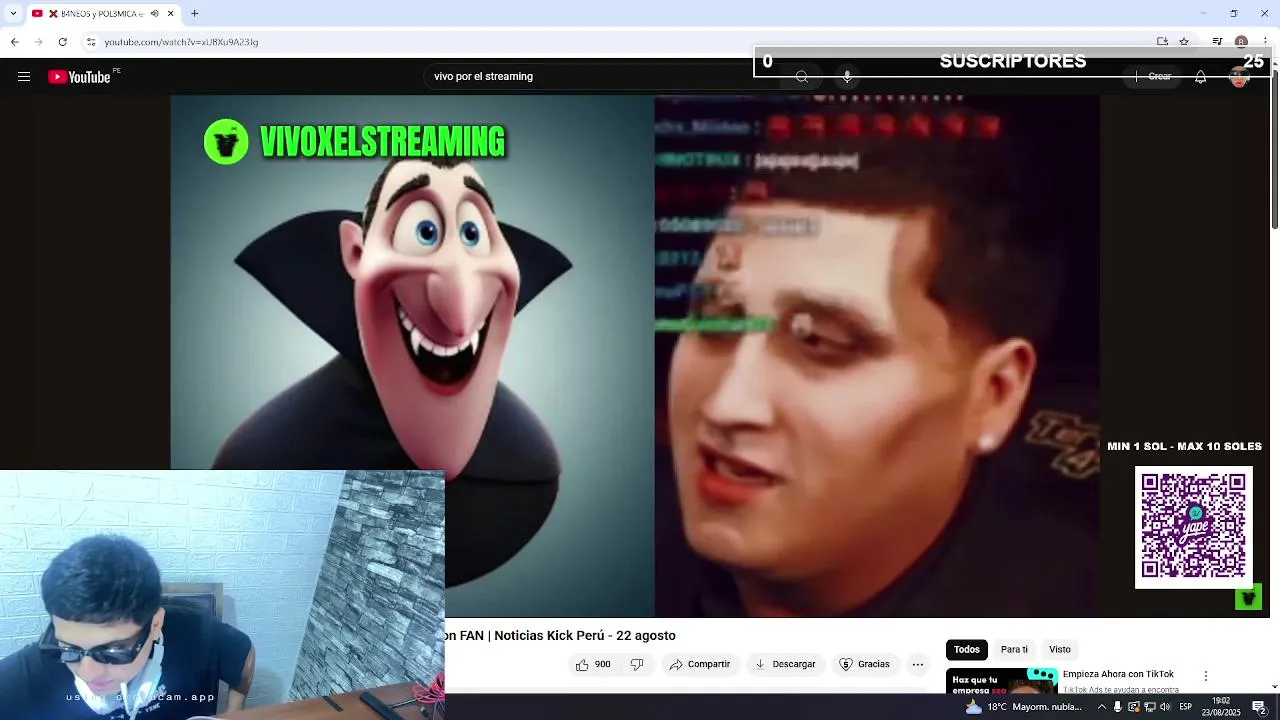Open a new browser tab

[x=195, y=13]
